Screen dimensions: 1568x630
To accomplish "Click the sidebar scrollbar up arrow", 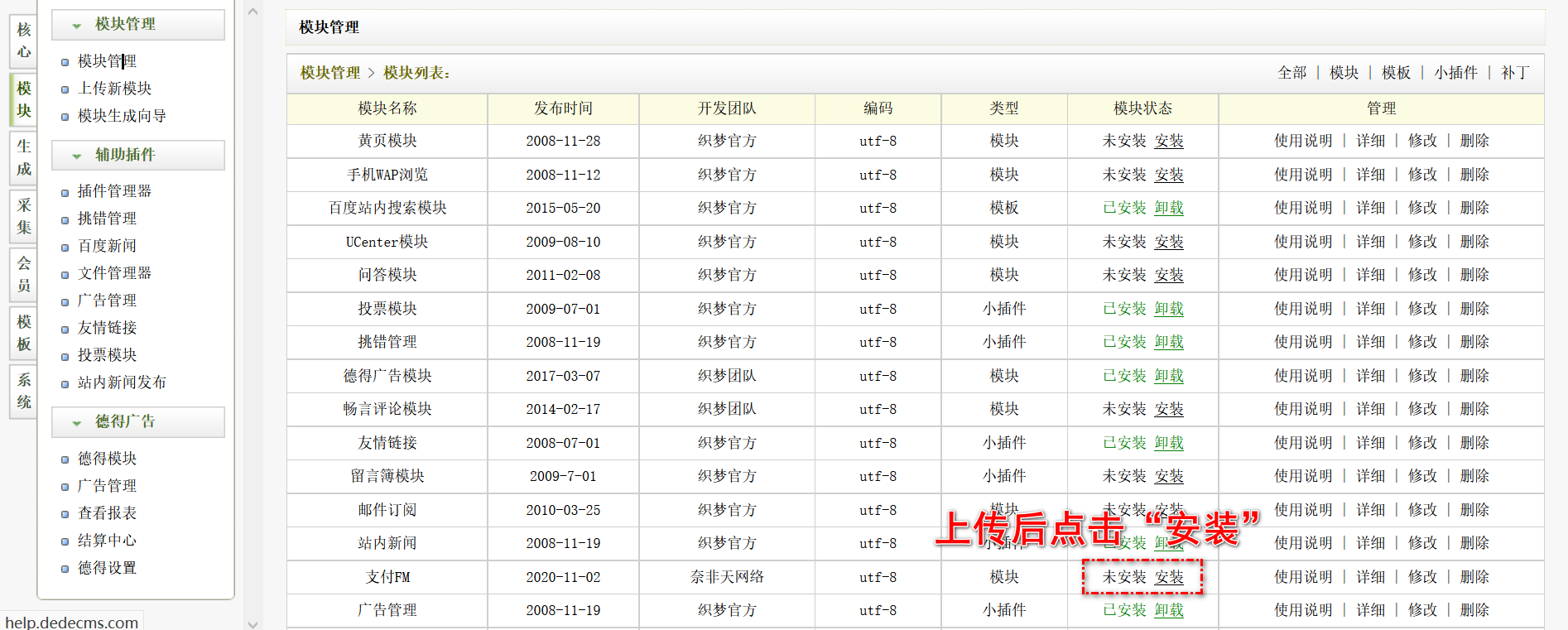I will (x=253, y=12).
